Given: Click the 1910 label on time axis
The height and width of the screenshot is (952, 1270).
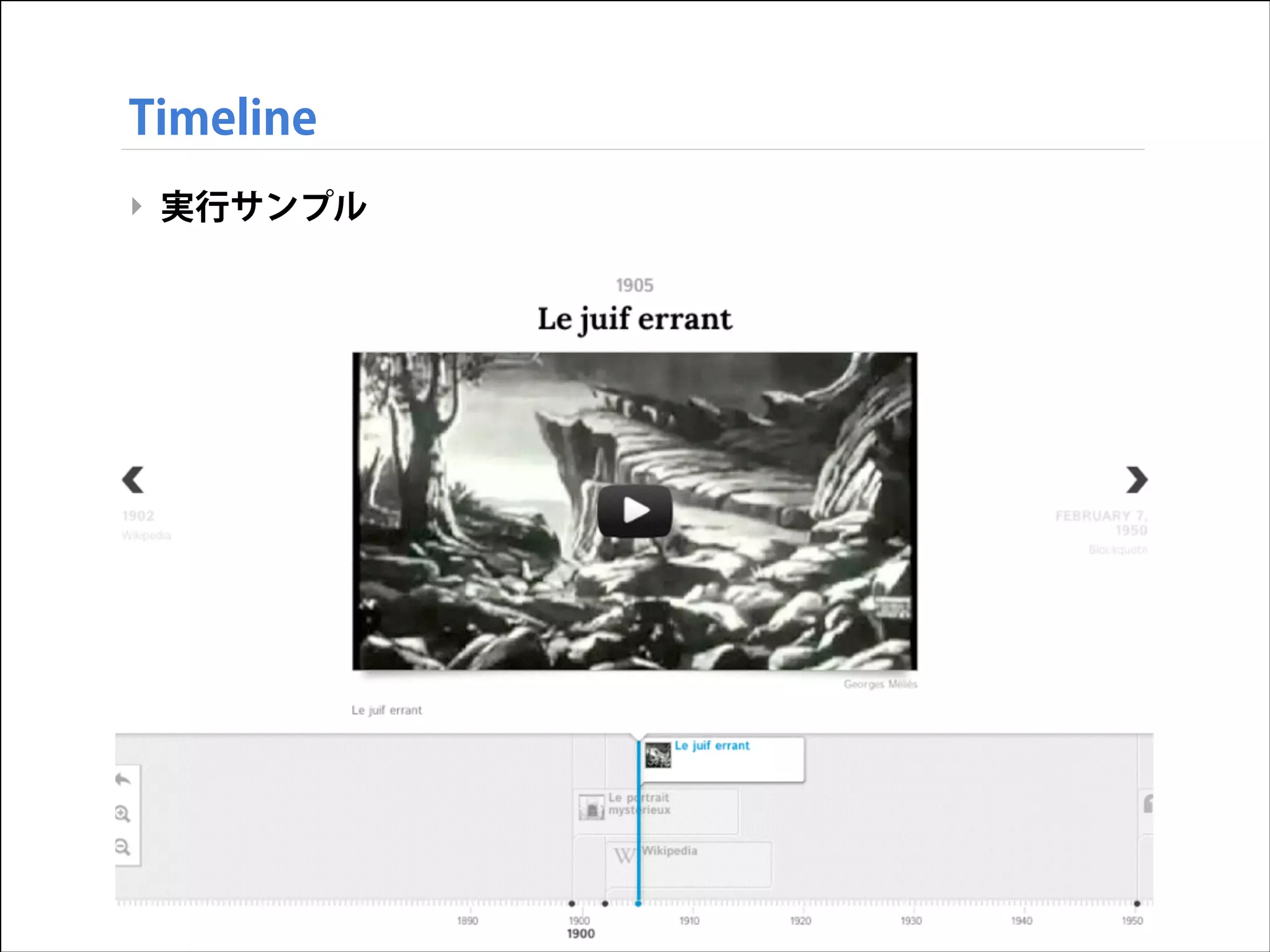Looking at the screenshot, I should (689, 920).
